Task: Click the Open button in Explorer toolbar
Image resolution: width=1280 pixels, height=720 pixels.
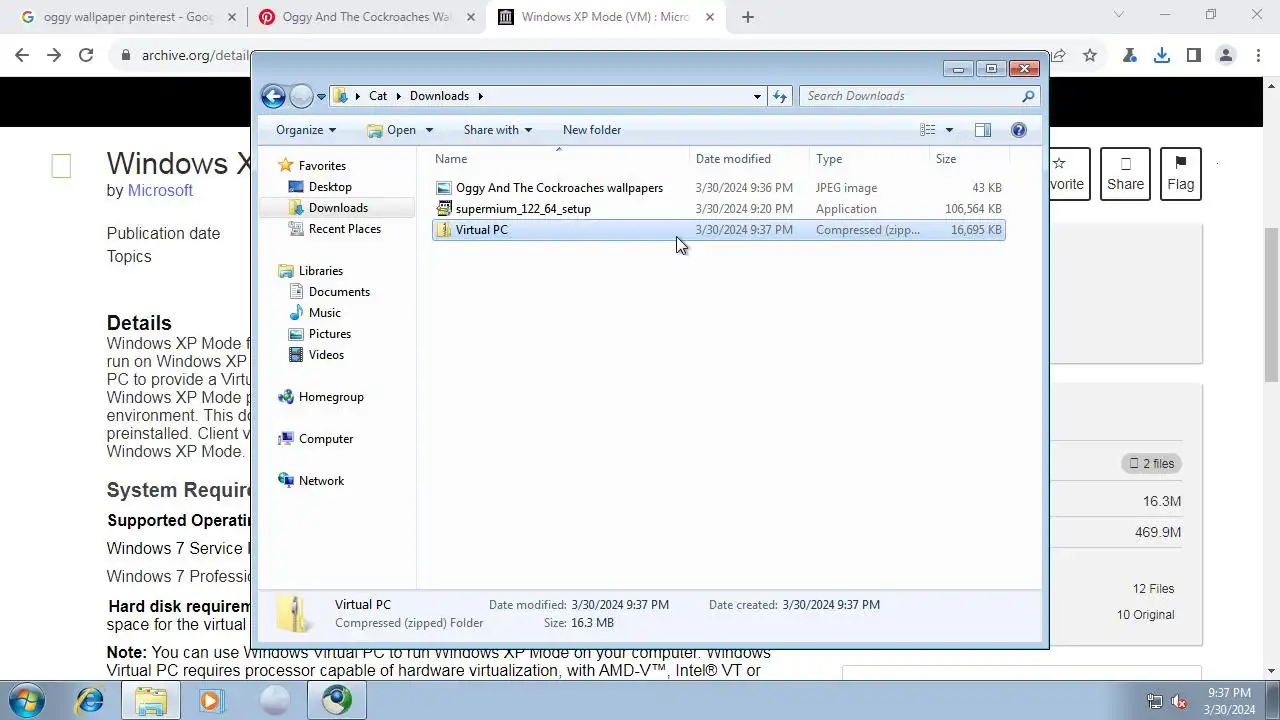Action: 392,130
